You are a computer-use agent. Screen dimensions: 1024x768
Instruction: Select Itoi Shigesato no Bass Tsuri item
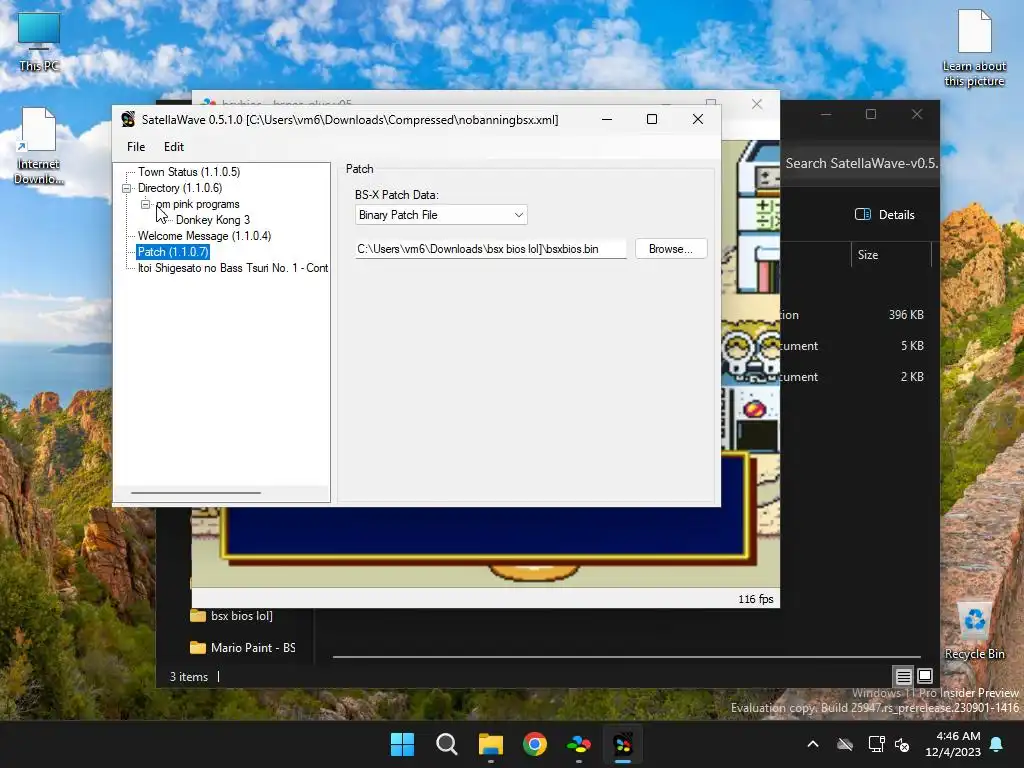point(232,268)
